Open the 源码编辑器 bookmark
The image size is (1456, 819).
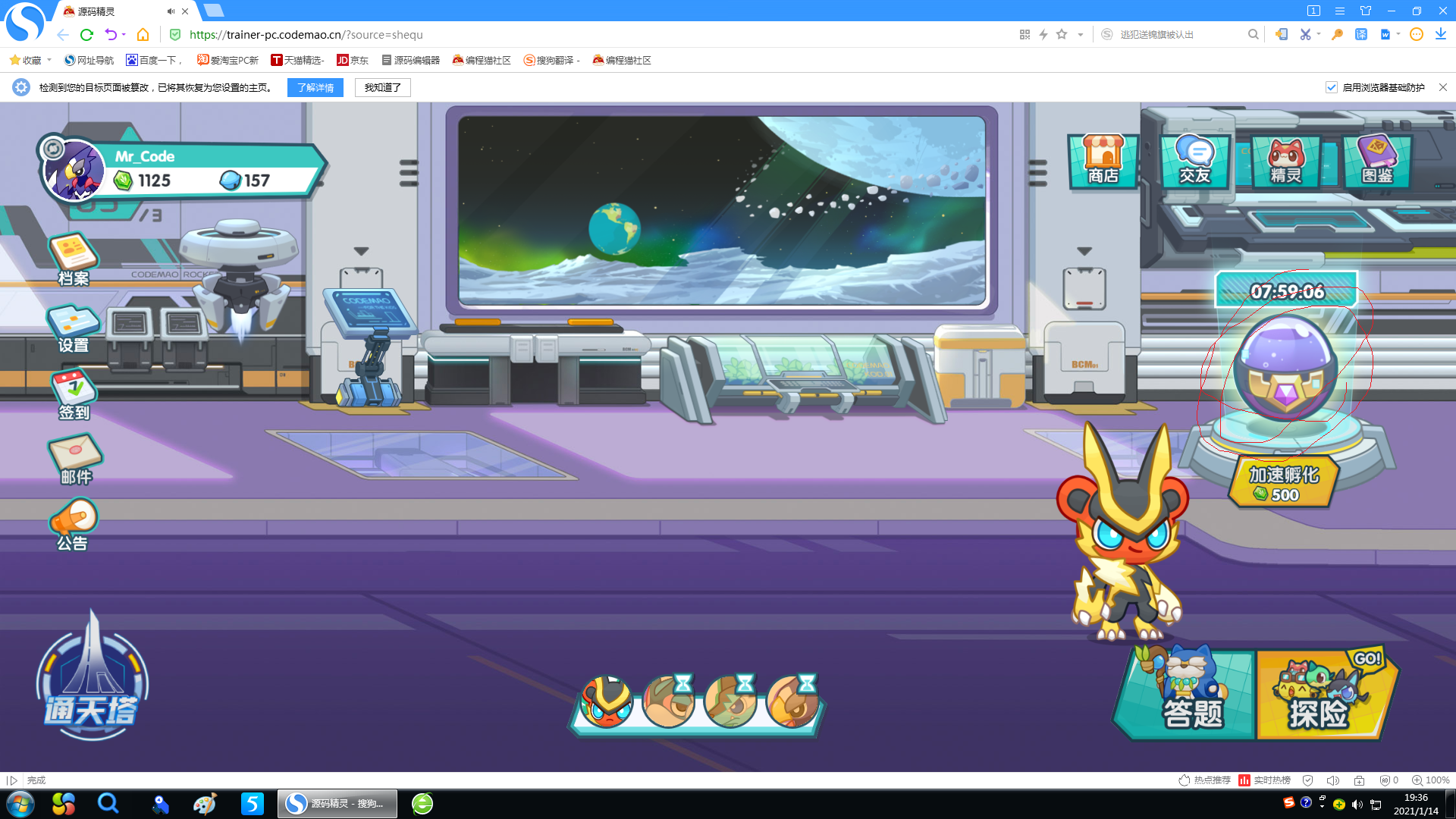tap(410, 61)
